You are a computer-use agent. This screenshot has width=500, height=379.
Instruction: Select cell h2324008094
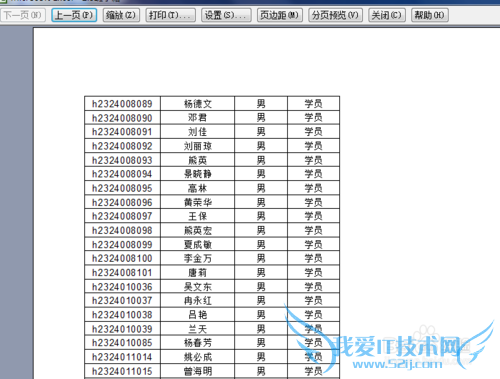pyautogui.click(x=122, y=174)
